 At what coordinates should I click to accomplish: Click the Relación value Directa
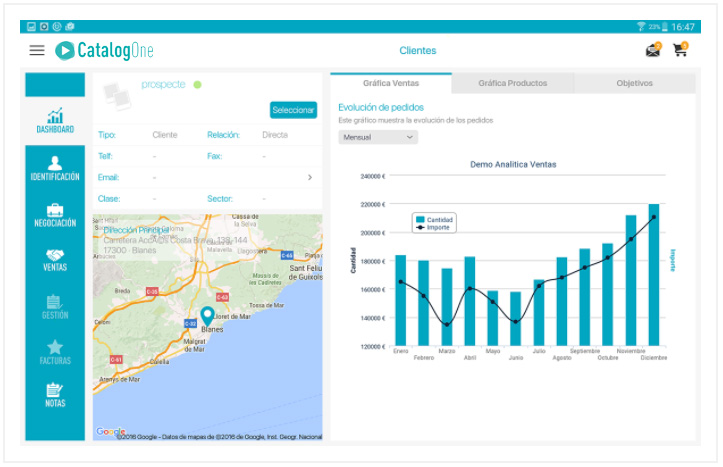(275, 135)
